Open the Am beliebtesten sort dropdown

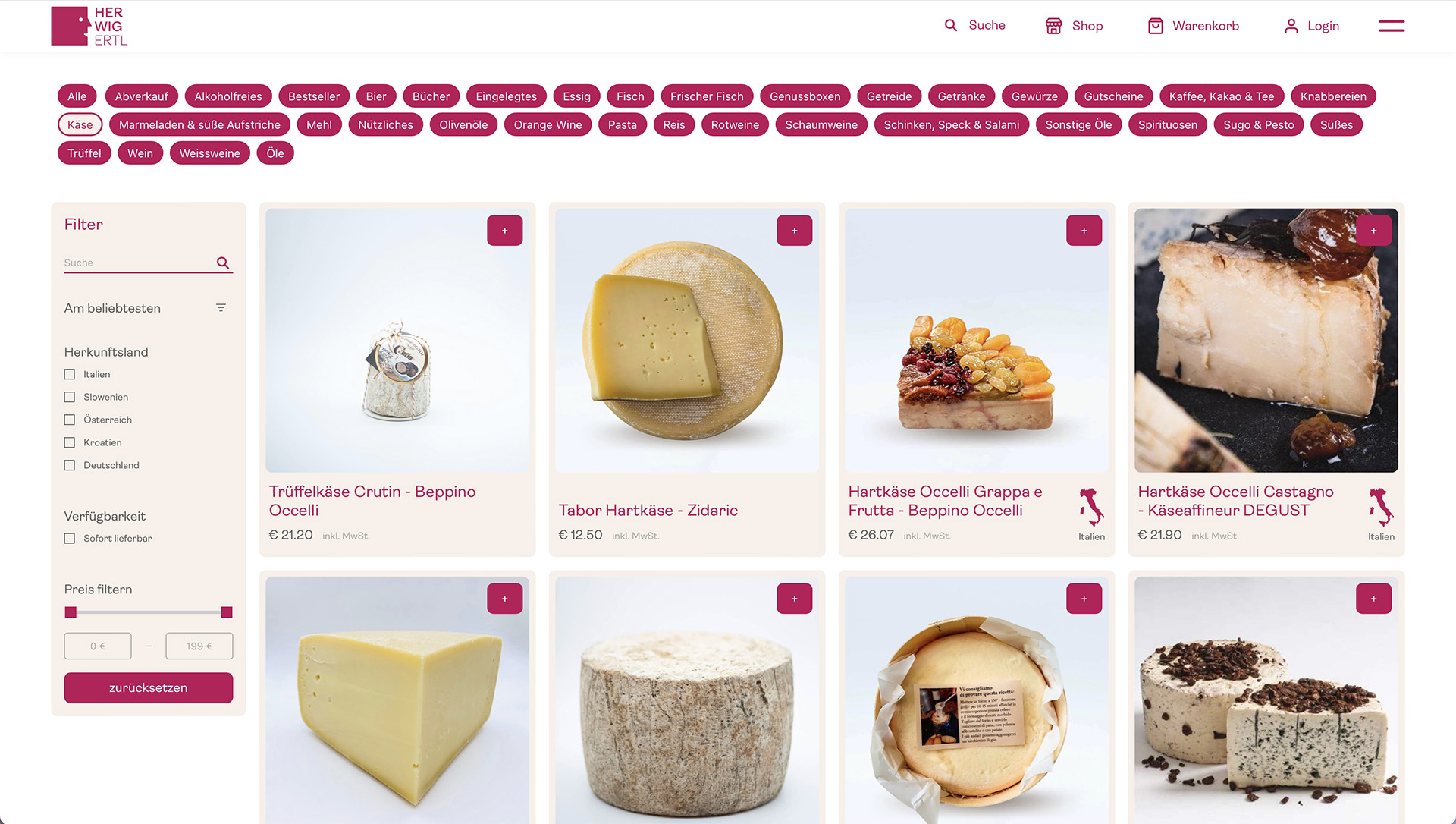coord(146,308)
